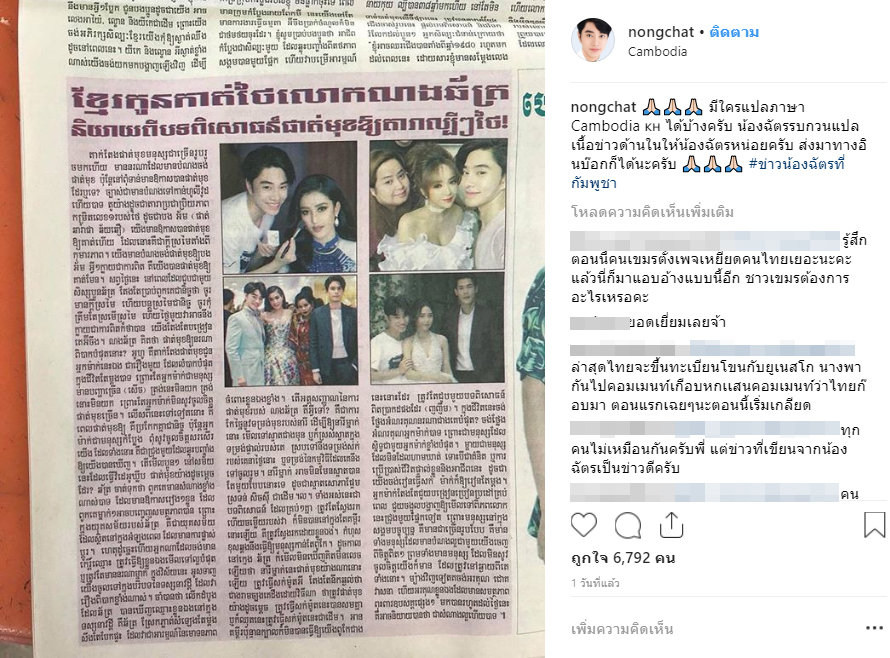This screenshot has height=658, width=890.
Task: Load more comments via โหลดความคิดเห็นเพิ่มเติม
Action: coord(652,212)
